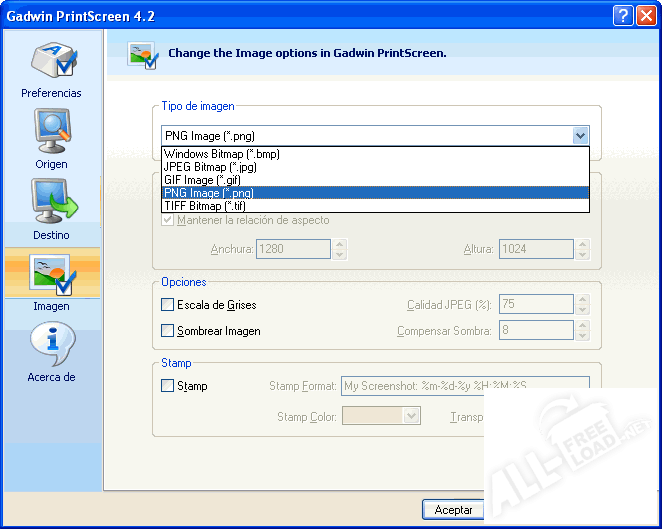
Task: Enable the Stamp checkbox
Action: click(x=168, y=386)
